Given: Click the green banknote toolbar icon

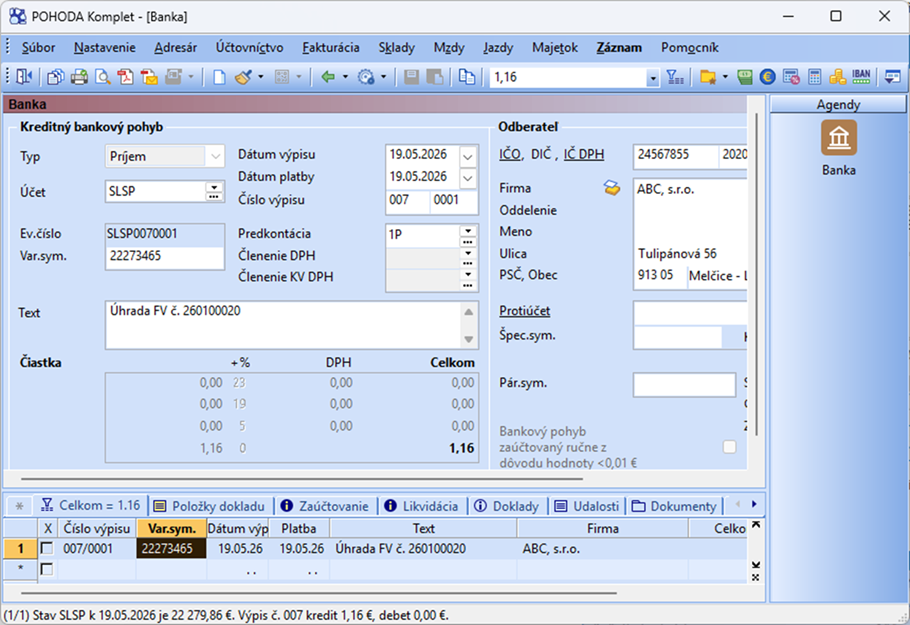Looking at the screenshot, I should click(x=745, y=77).
